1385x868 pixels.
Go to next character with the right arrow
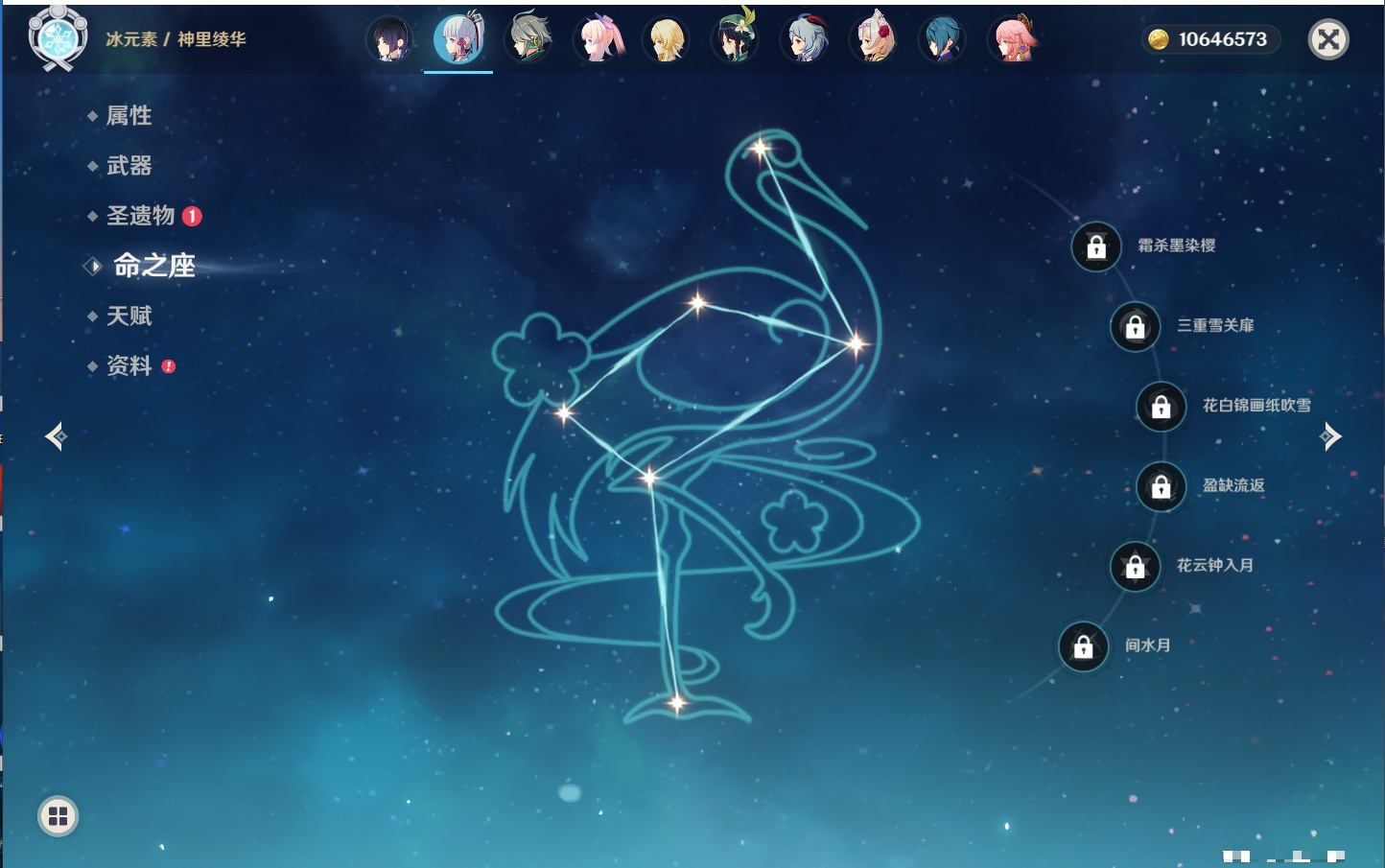tap(1330, 436)
